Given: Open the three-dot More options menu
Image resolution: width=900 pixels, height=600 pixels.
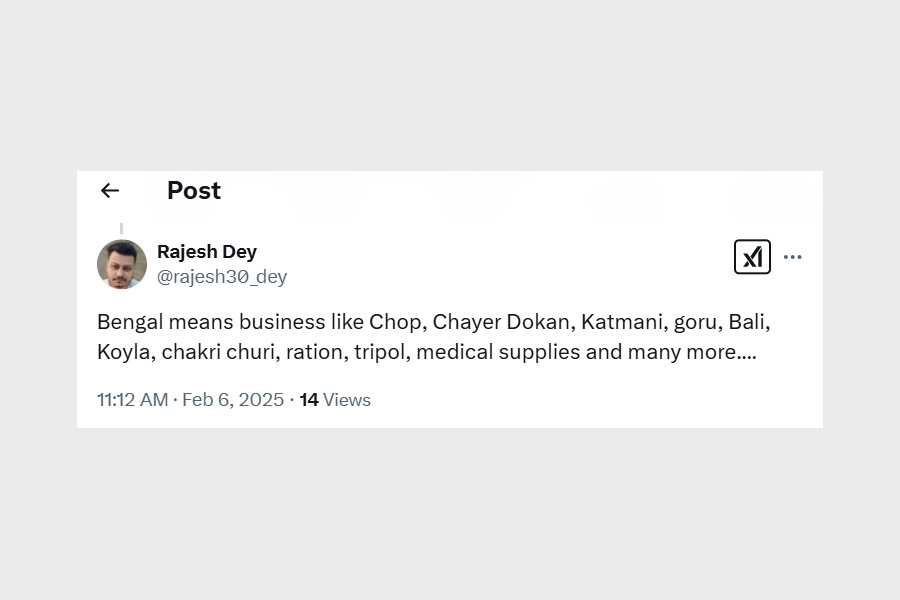Looking at the screenshot, I should coord(793,257).
